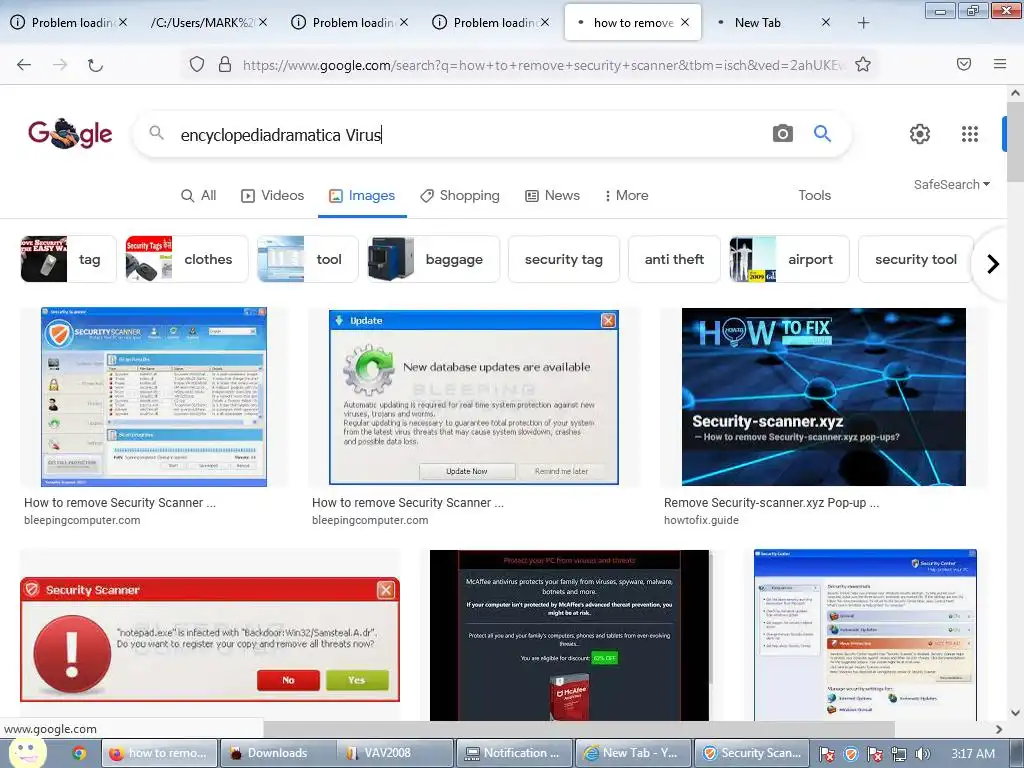Click the orange shield tray icon
1024x768 pixels.
click(850, 754)
